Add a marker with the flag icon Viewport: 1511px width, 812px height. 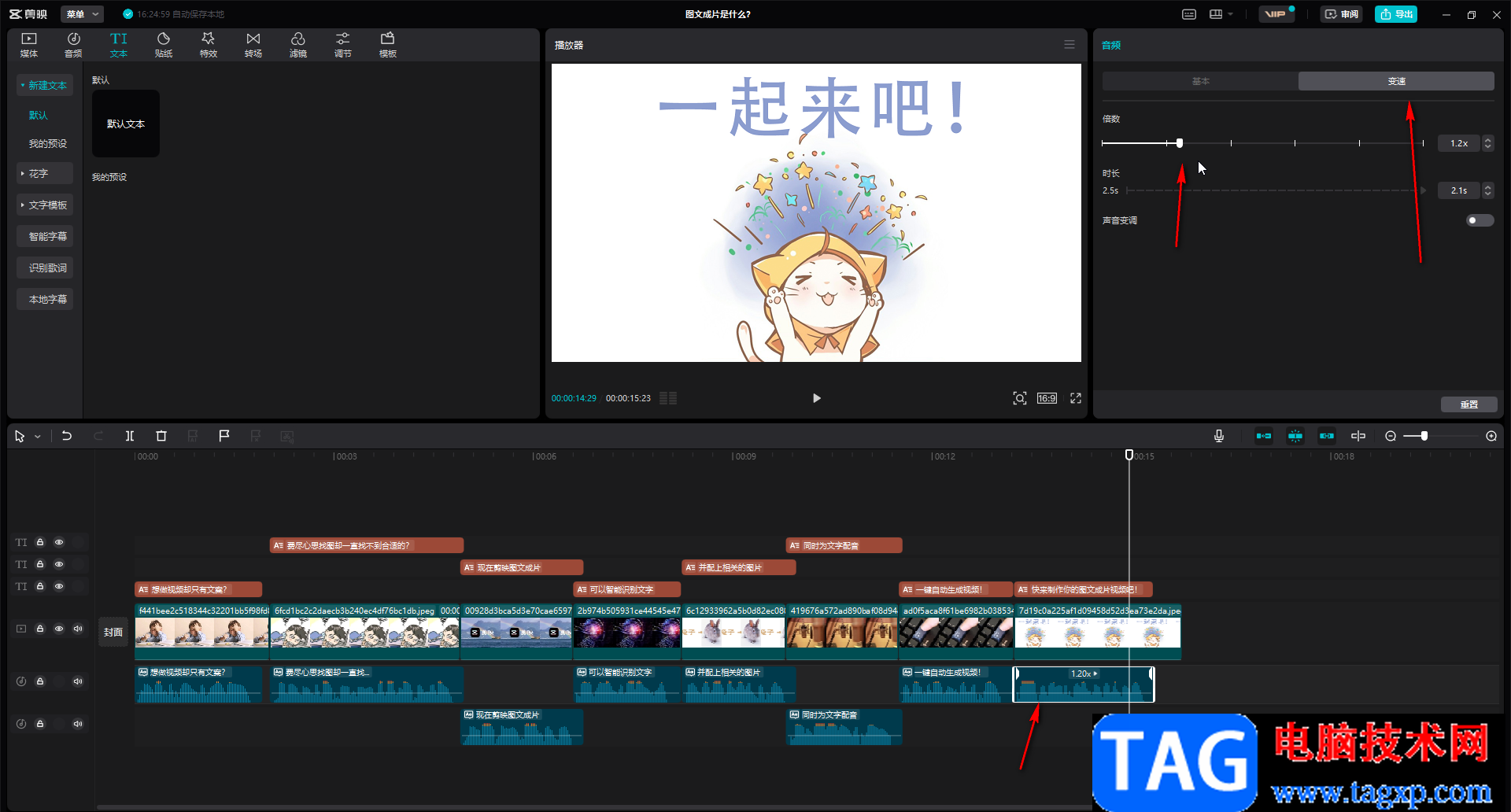point(224,436)
